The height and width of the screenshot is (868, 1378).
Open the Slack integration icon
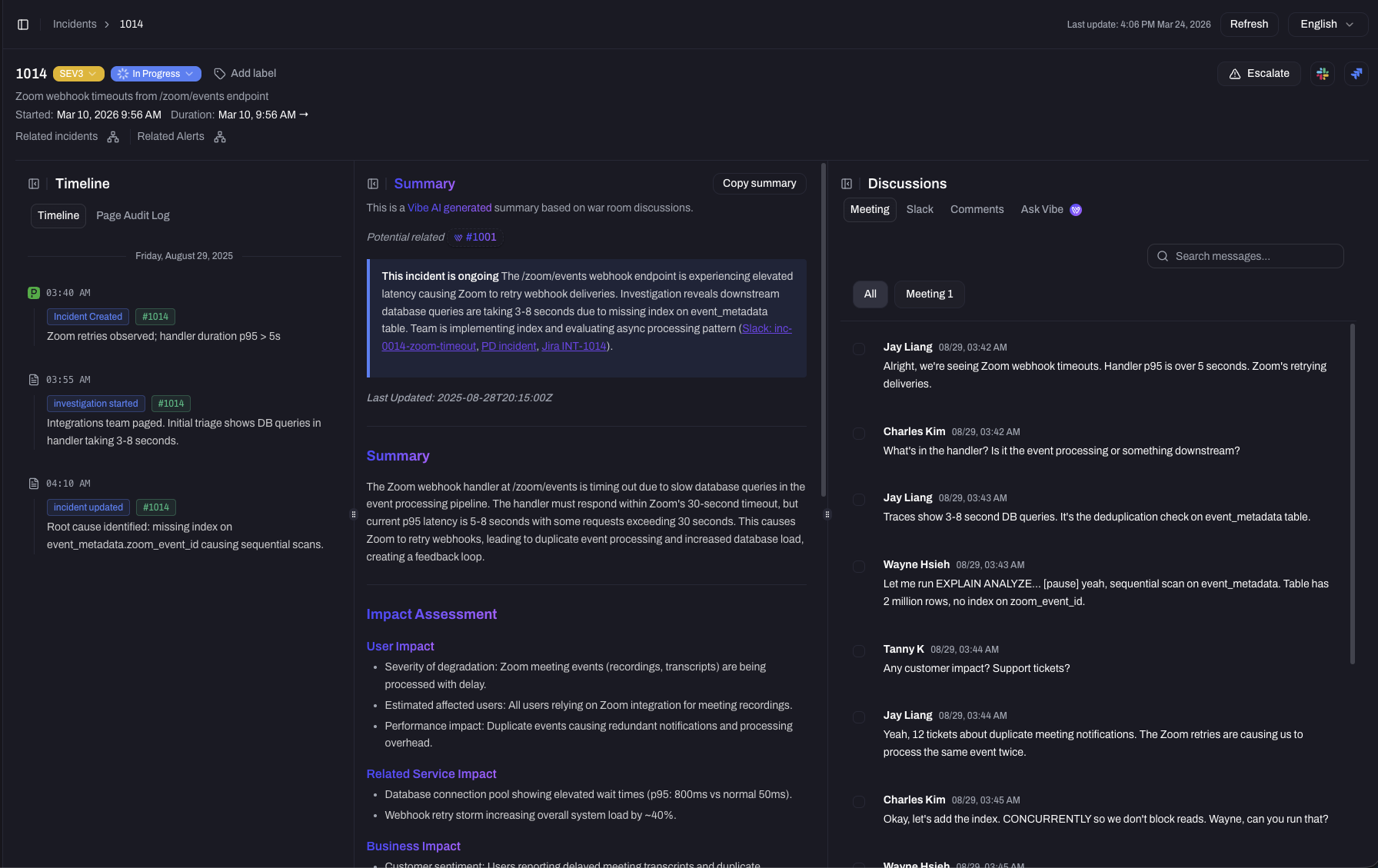click(1323, 74)
